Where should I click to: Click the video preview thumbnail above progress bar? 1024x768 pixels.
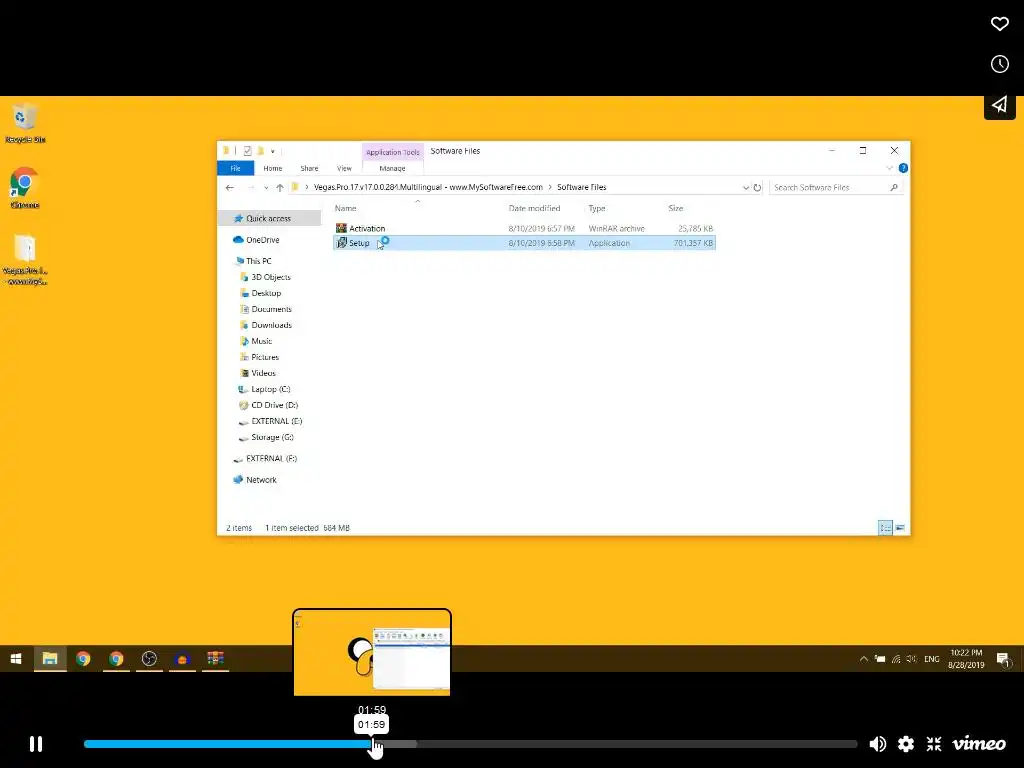[372, 652]
